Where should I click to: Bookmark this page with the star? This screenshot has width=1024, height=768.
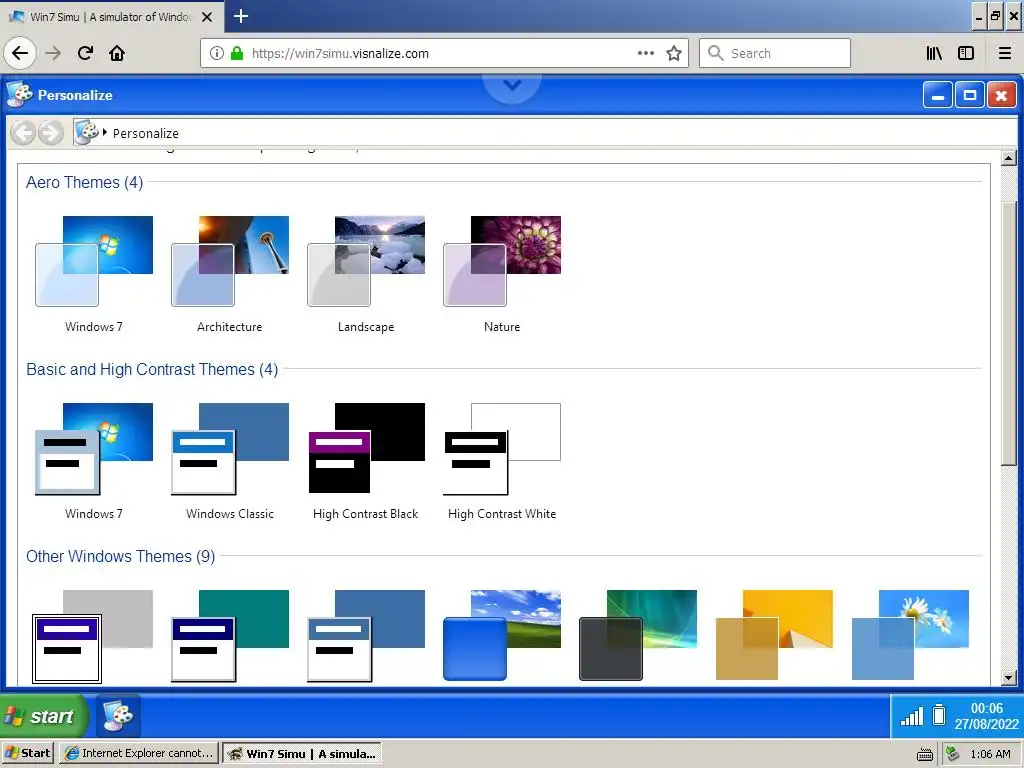point(673,53)
